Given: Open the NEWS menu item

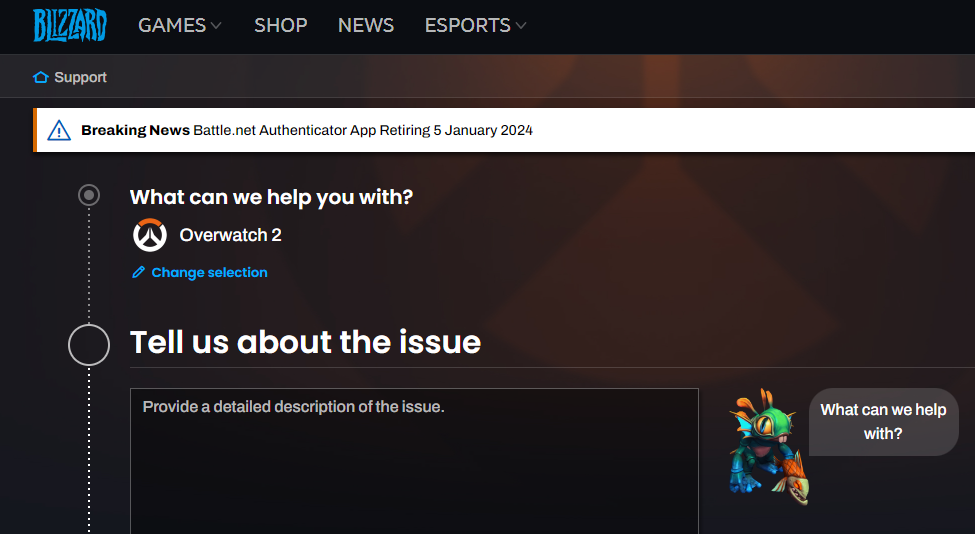Looking at the screenshot, I should [x=366, y=25].
